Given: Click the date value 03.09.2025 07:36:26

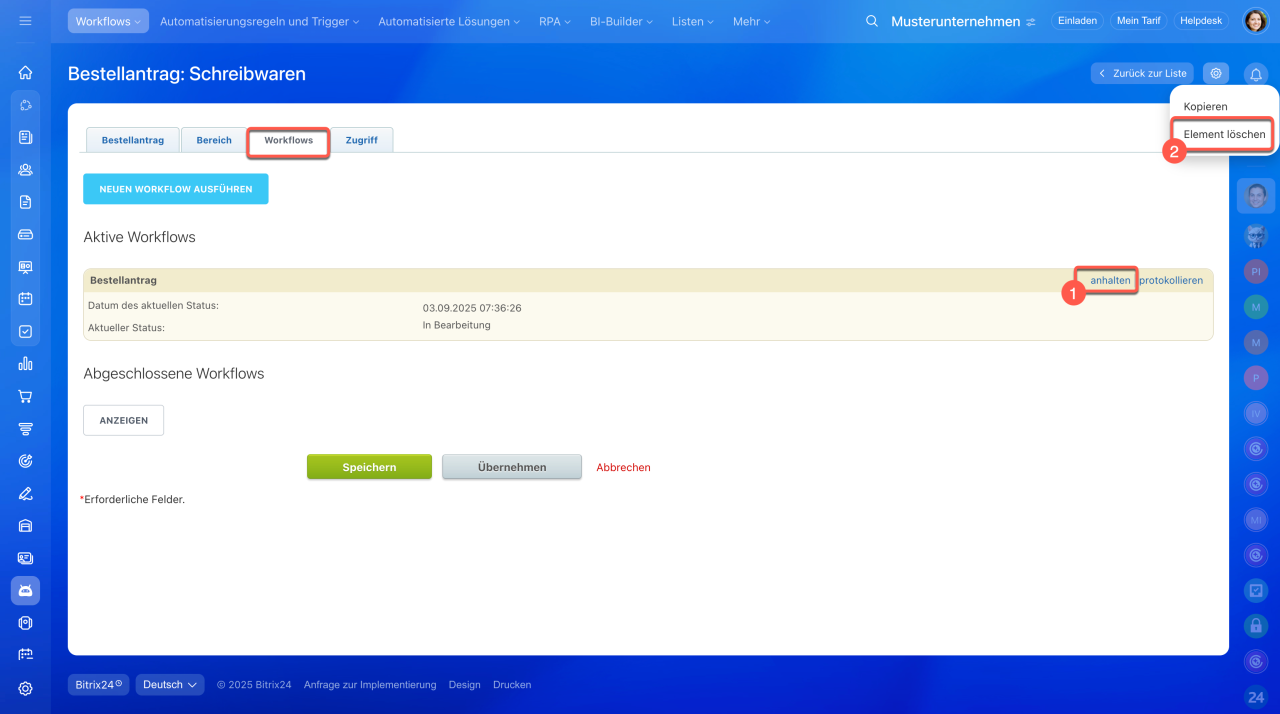Looking at the screenshot, I should [472, 308].
